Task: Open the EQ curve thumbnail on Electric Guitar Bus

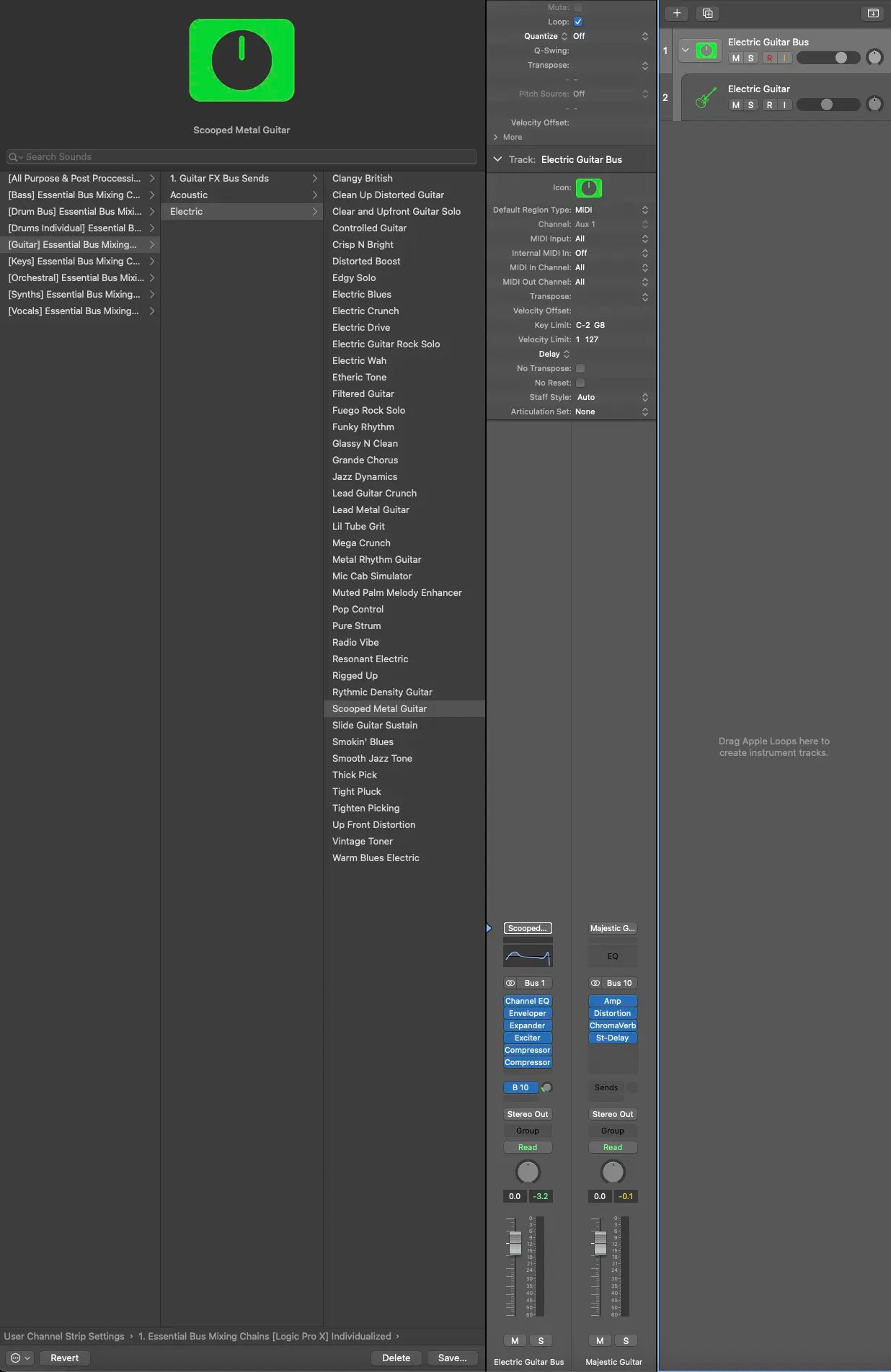Action: [528, 956]
